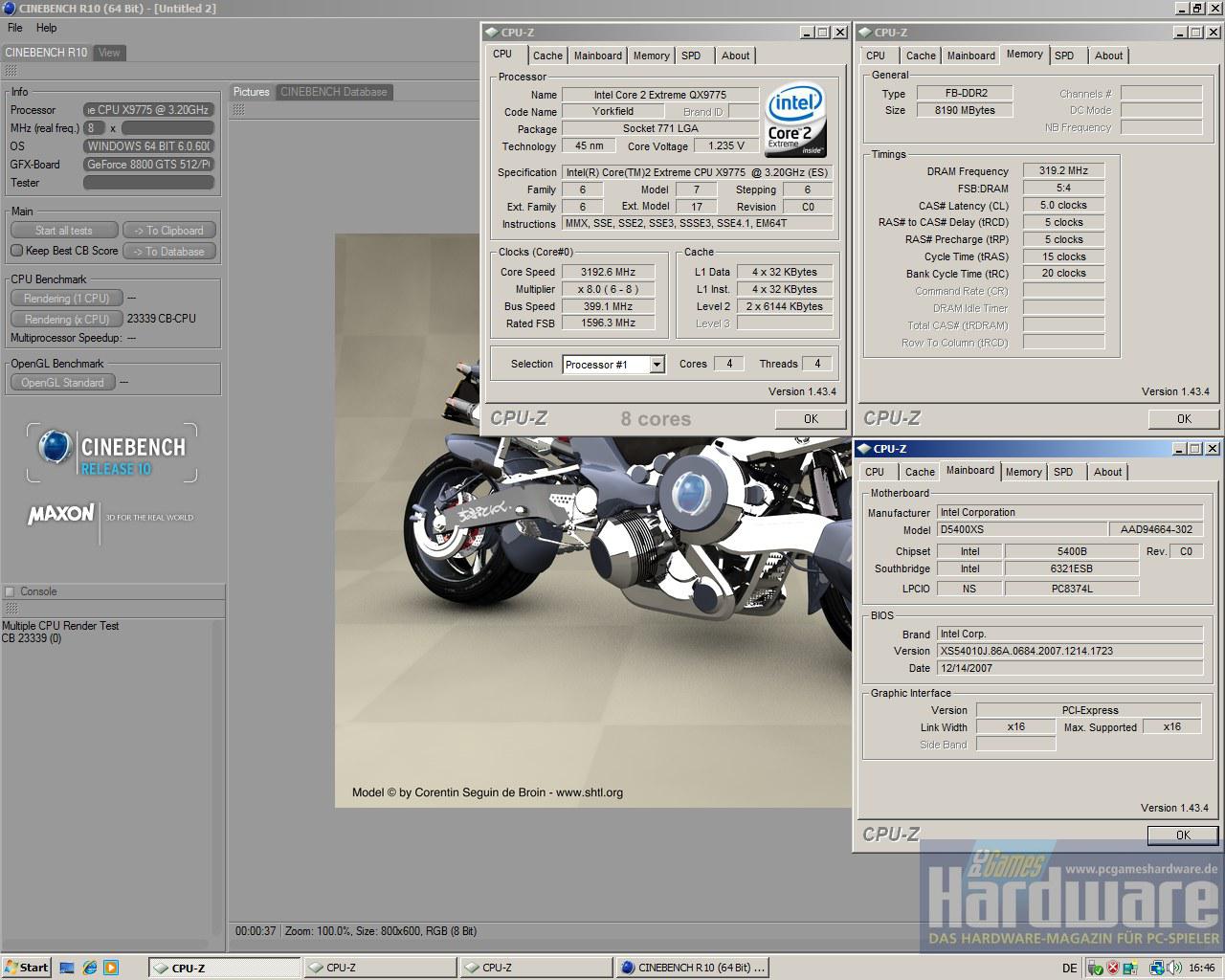The image size is (1225, 980).
Task: Click the To Database button
Action: coord(169,252)
